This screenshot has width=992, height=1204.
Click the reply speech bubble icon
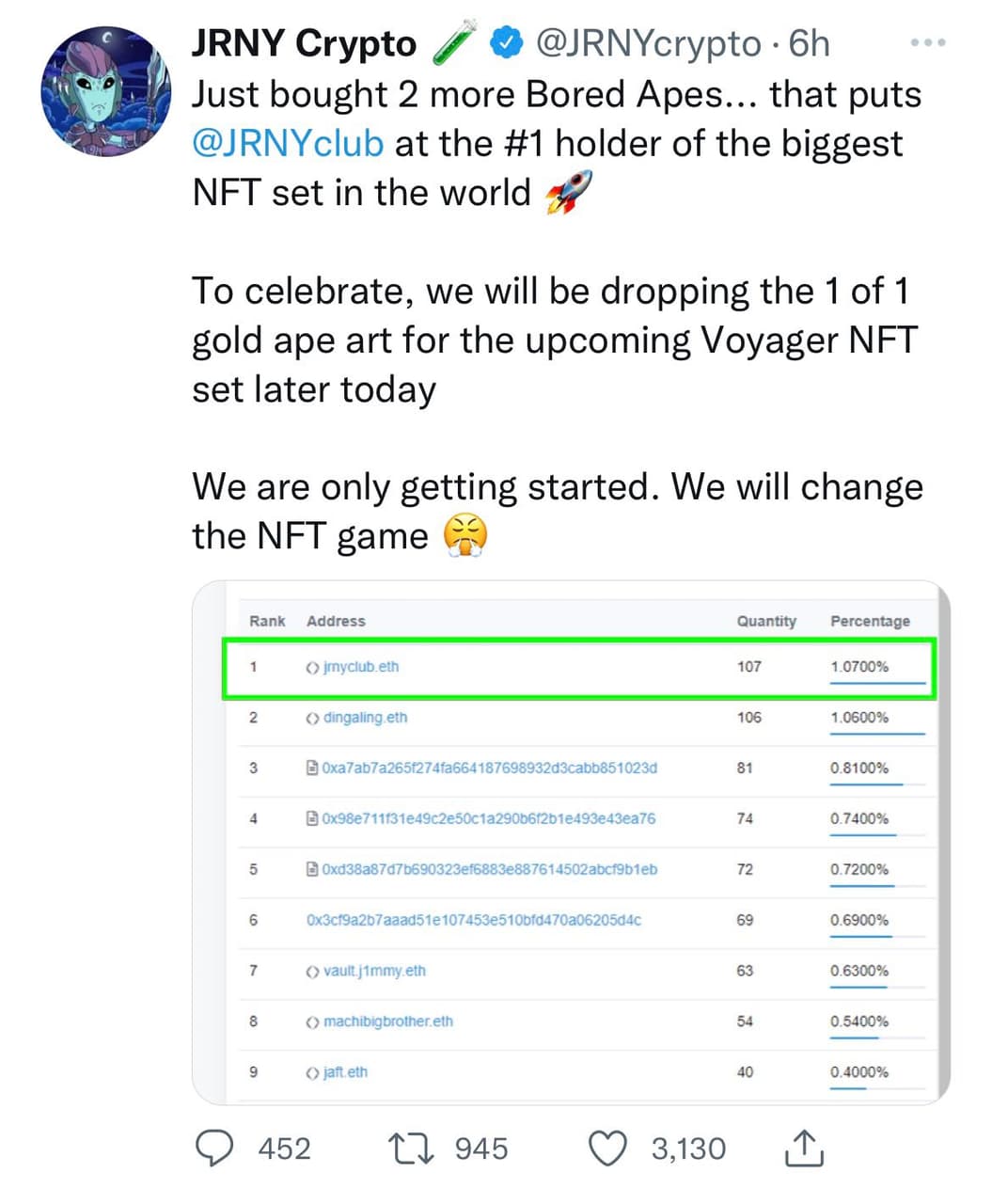(x=217, y=1147)
